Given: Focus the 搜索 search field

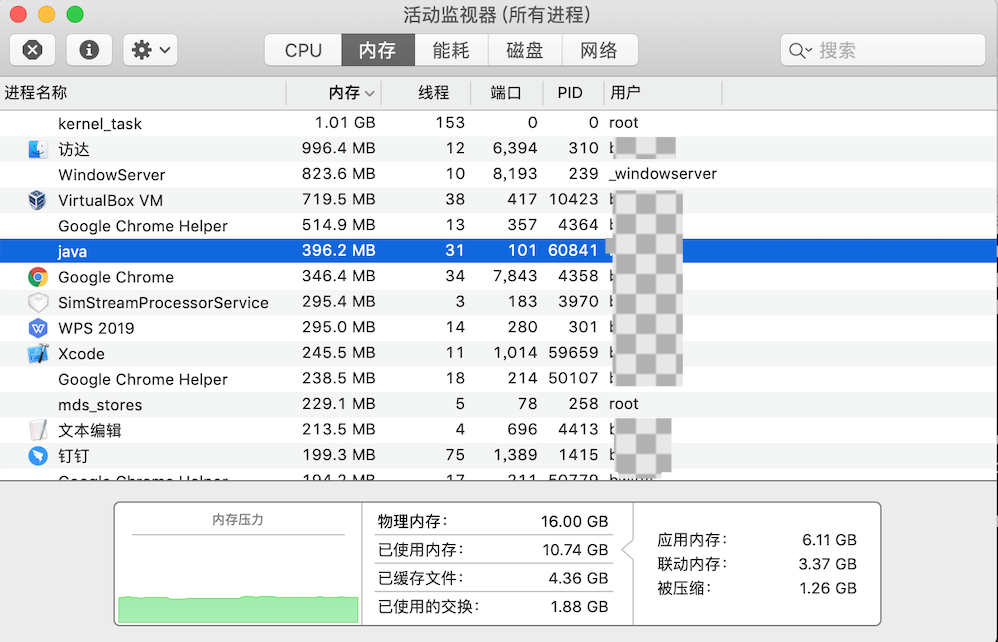Looking at the screenshot, I should [883, 50].
